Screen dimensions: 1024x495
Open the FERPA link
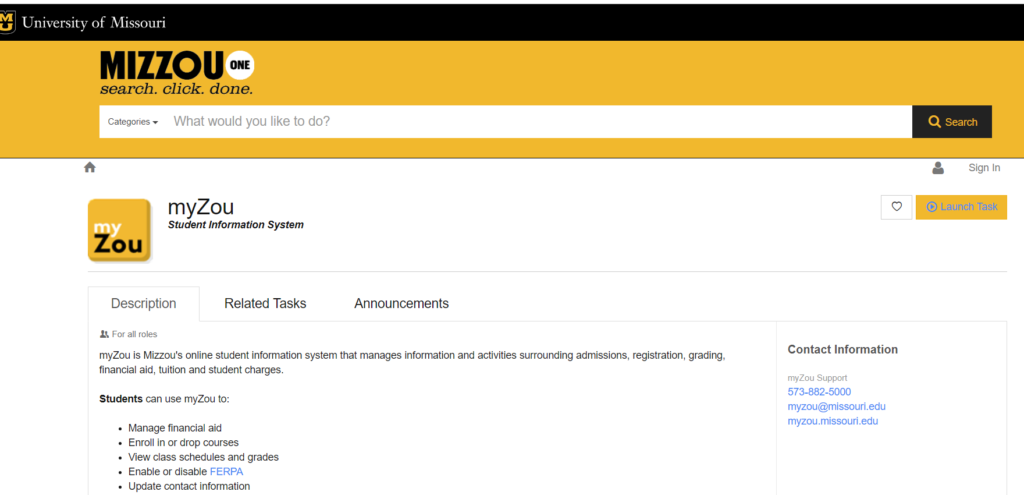(226, 471)
